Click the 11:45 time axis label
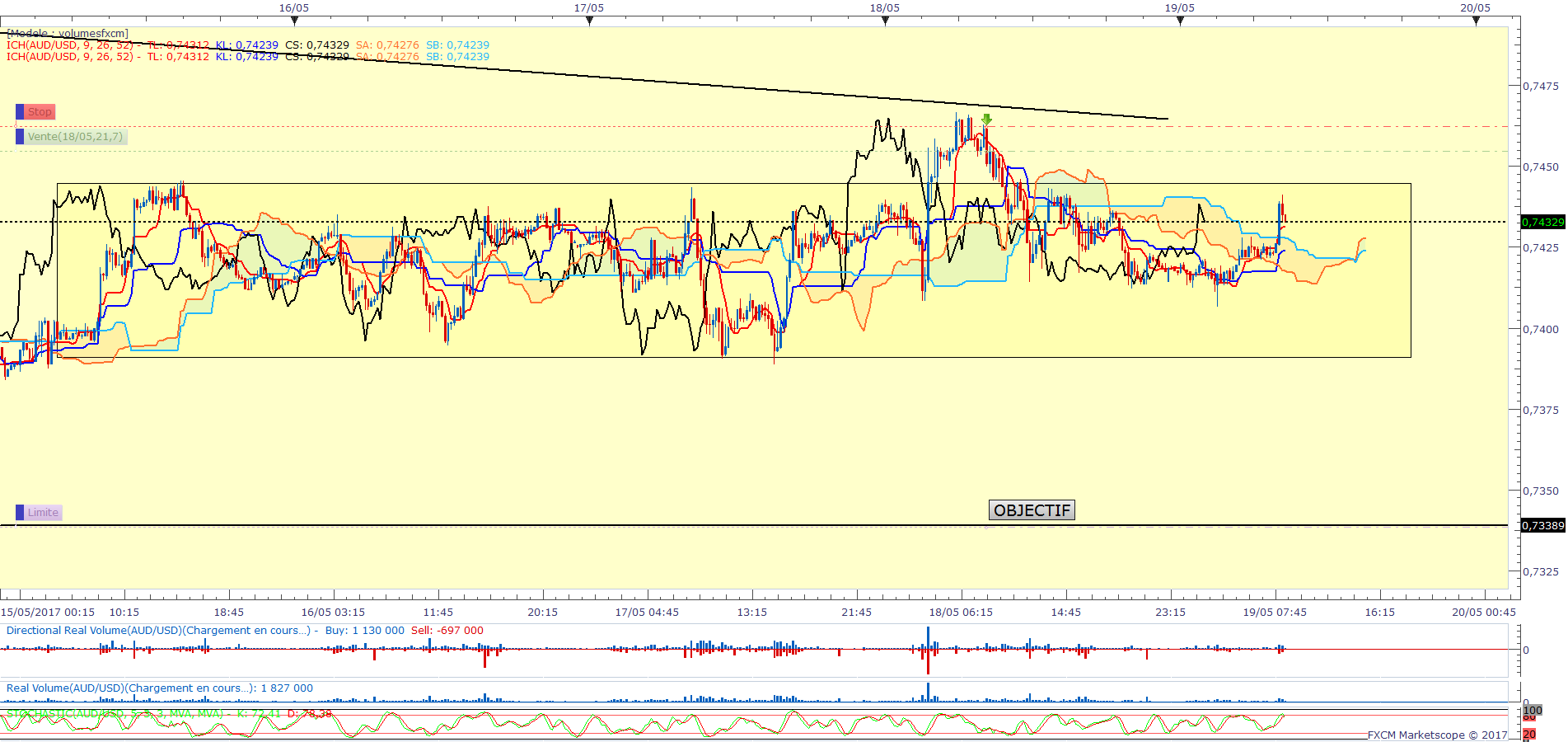This screenshot has width=1568, height=742. point(438,613)
